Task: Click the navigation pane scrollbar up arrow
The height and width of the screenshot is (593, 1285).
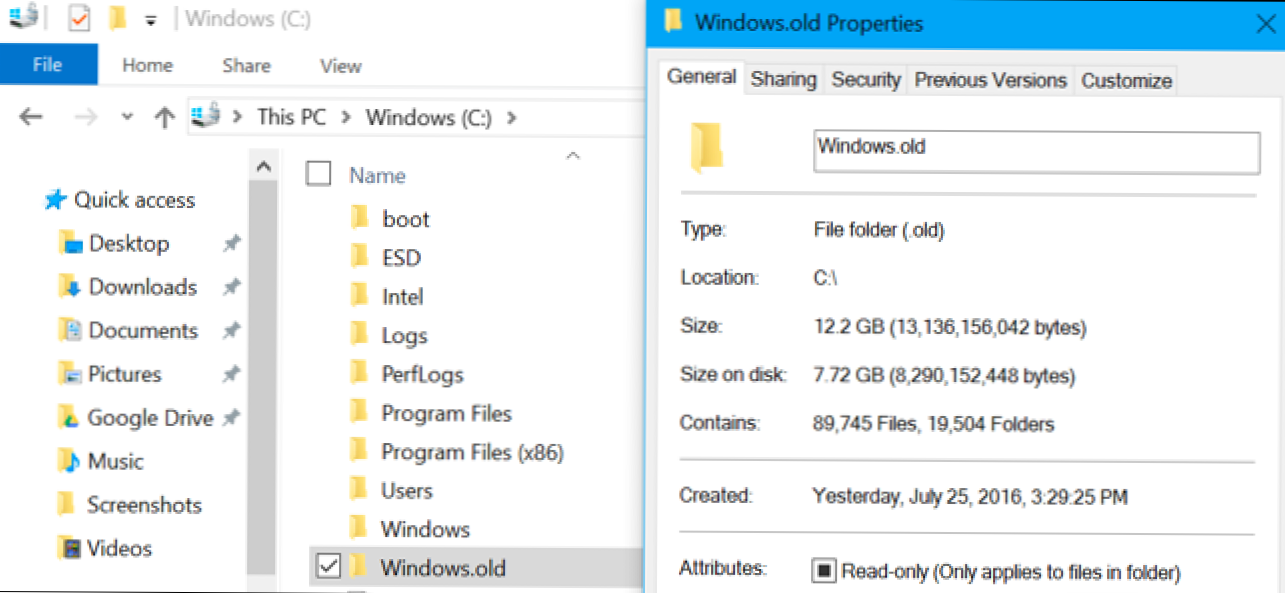Action: point(262,165)
